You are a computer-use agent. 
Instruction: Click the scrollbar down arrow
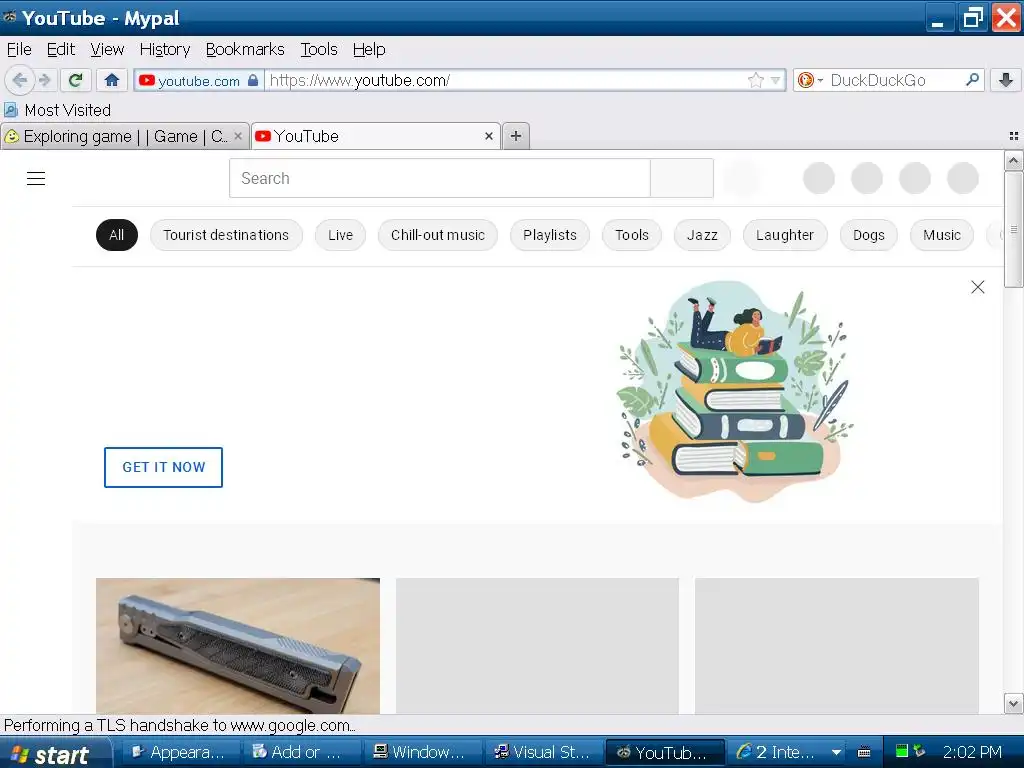tap(1013, 704)
